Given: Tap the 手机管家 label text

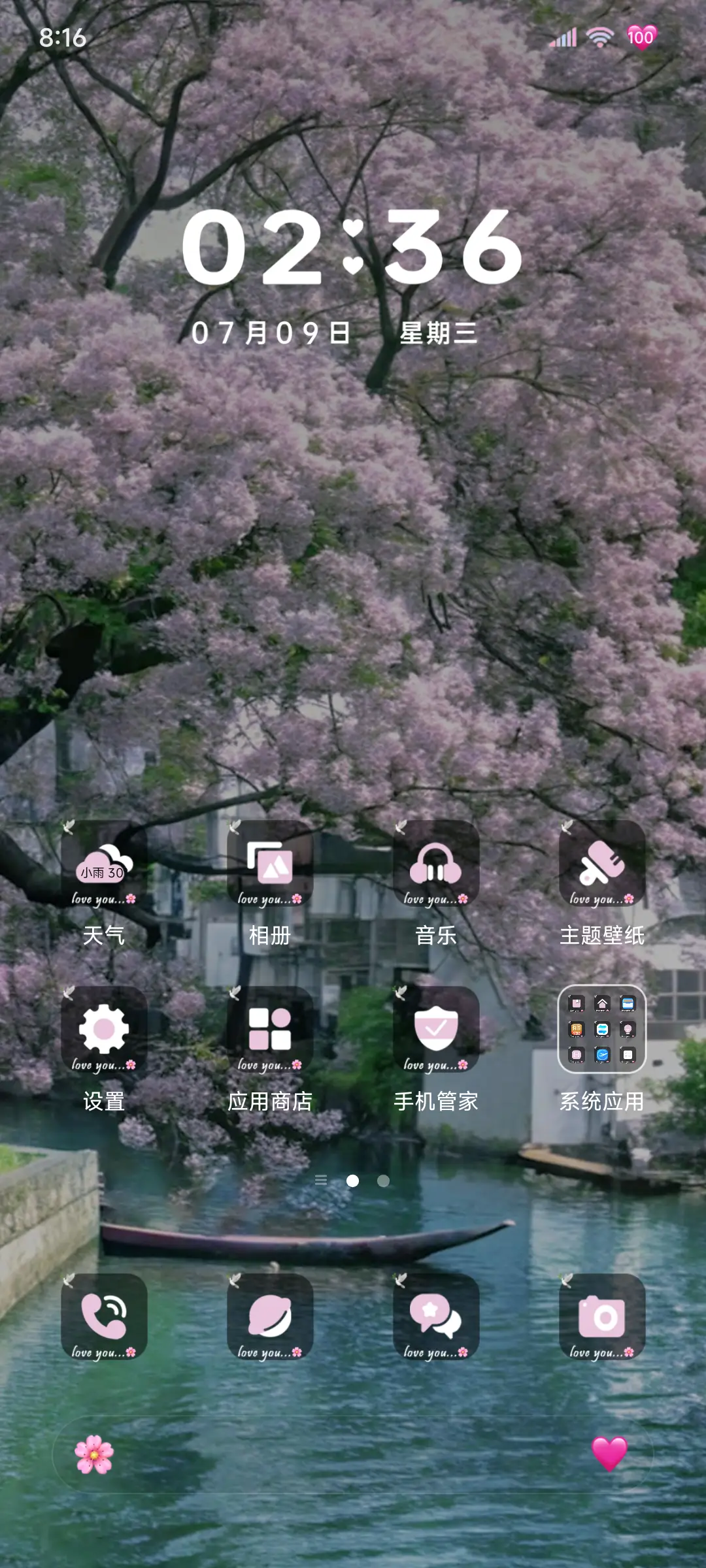Looking at the screenshot, I should click(x=436, y=1102).
